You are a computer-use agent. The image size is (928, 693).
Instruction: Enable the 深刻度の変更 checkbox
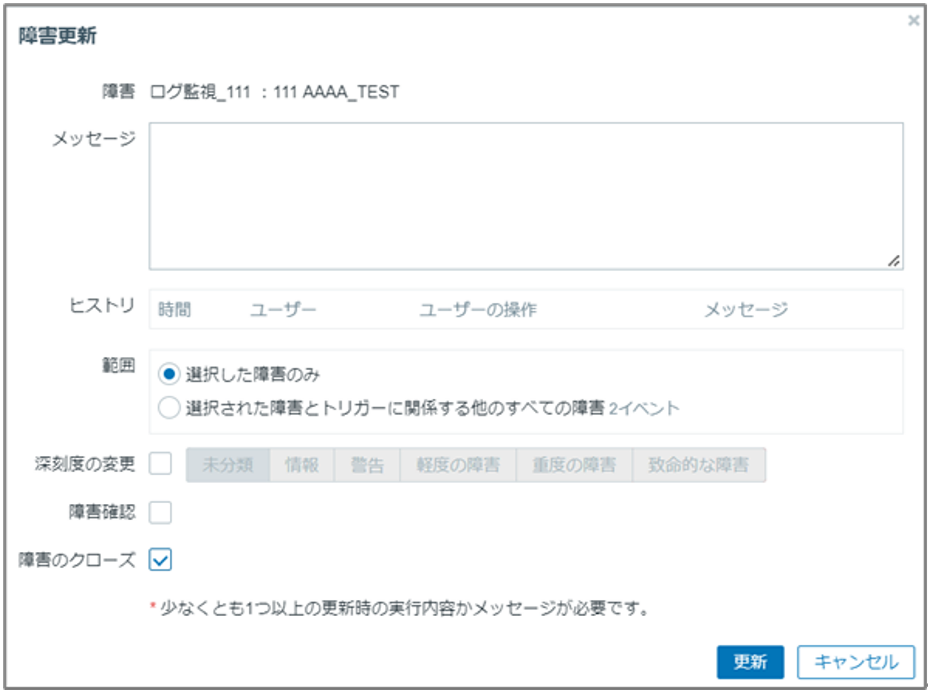coord(161,464)
